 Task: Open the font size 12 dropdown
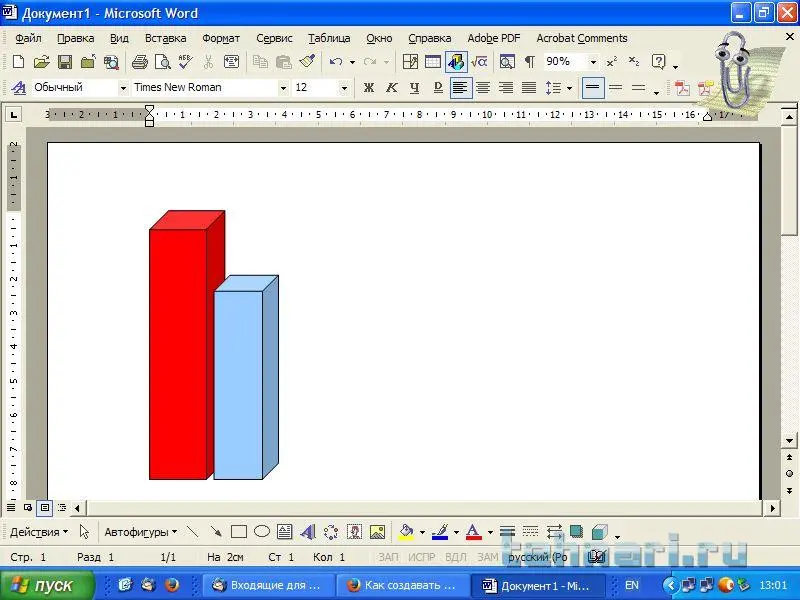coord(345,88)
